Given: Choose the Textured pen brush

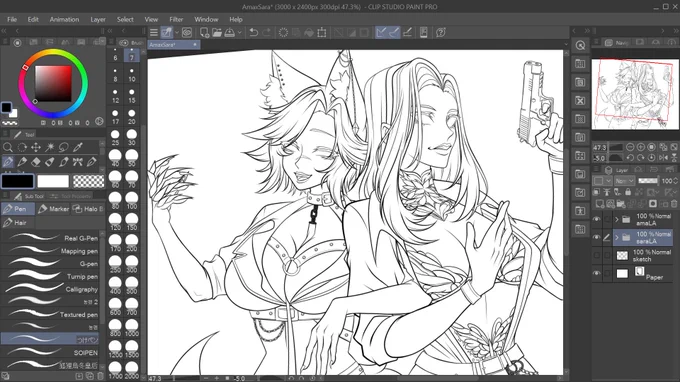Looking at the screenshot, I should [x=50, y=314].
